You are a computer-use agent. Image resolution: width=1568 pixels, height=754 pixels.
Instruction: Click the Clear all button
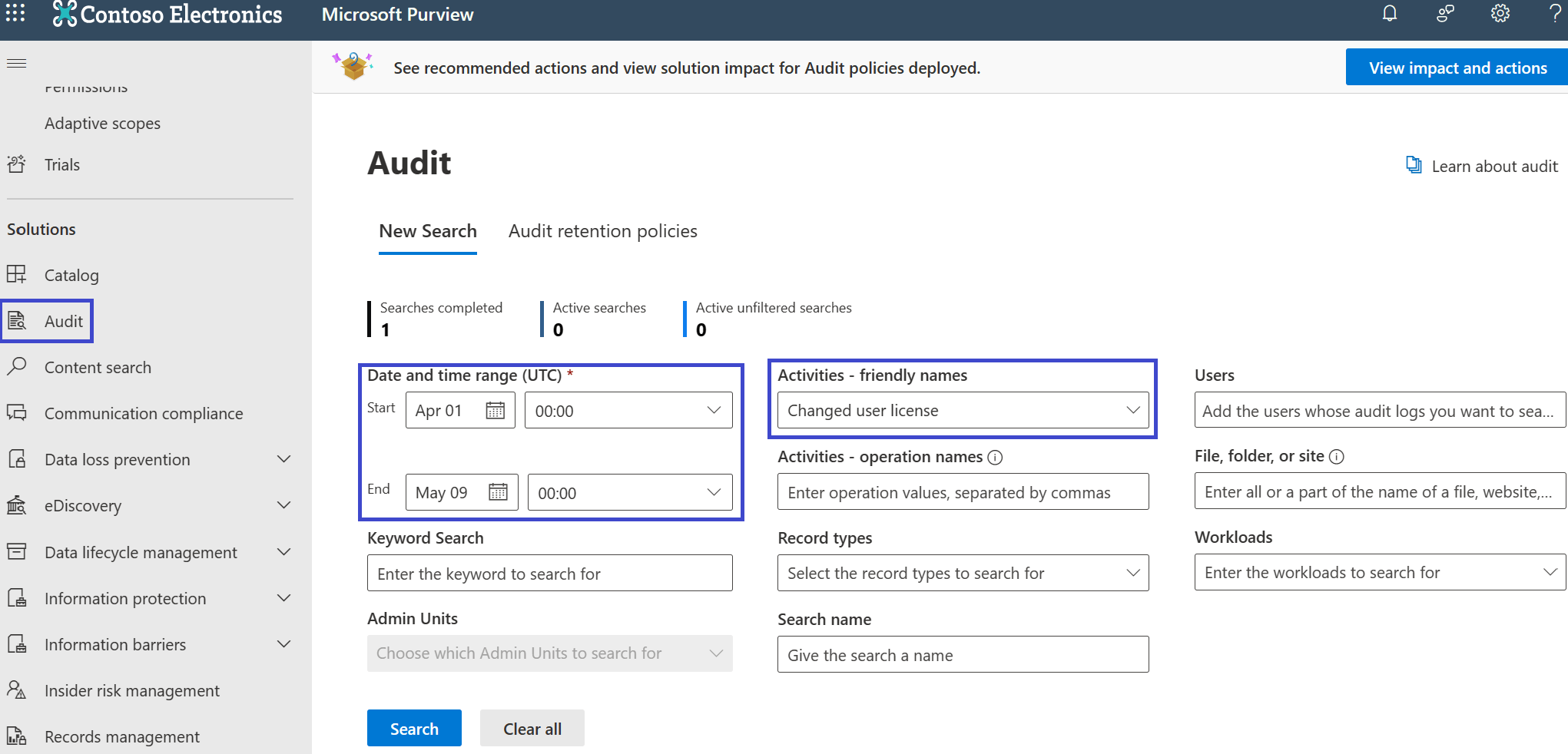(532, 728)
